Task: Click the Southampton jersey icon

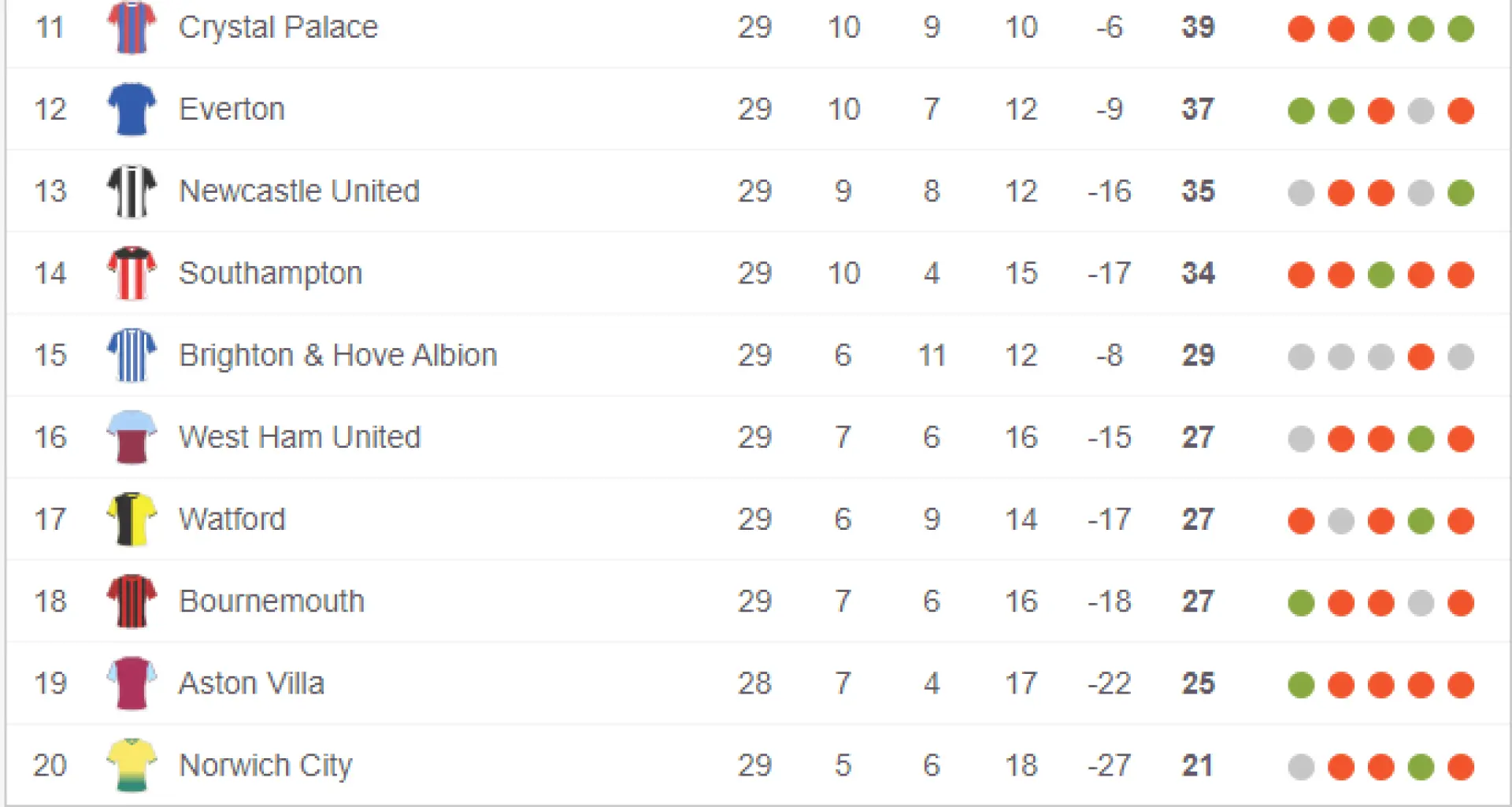Action: pos(132,273)
